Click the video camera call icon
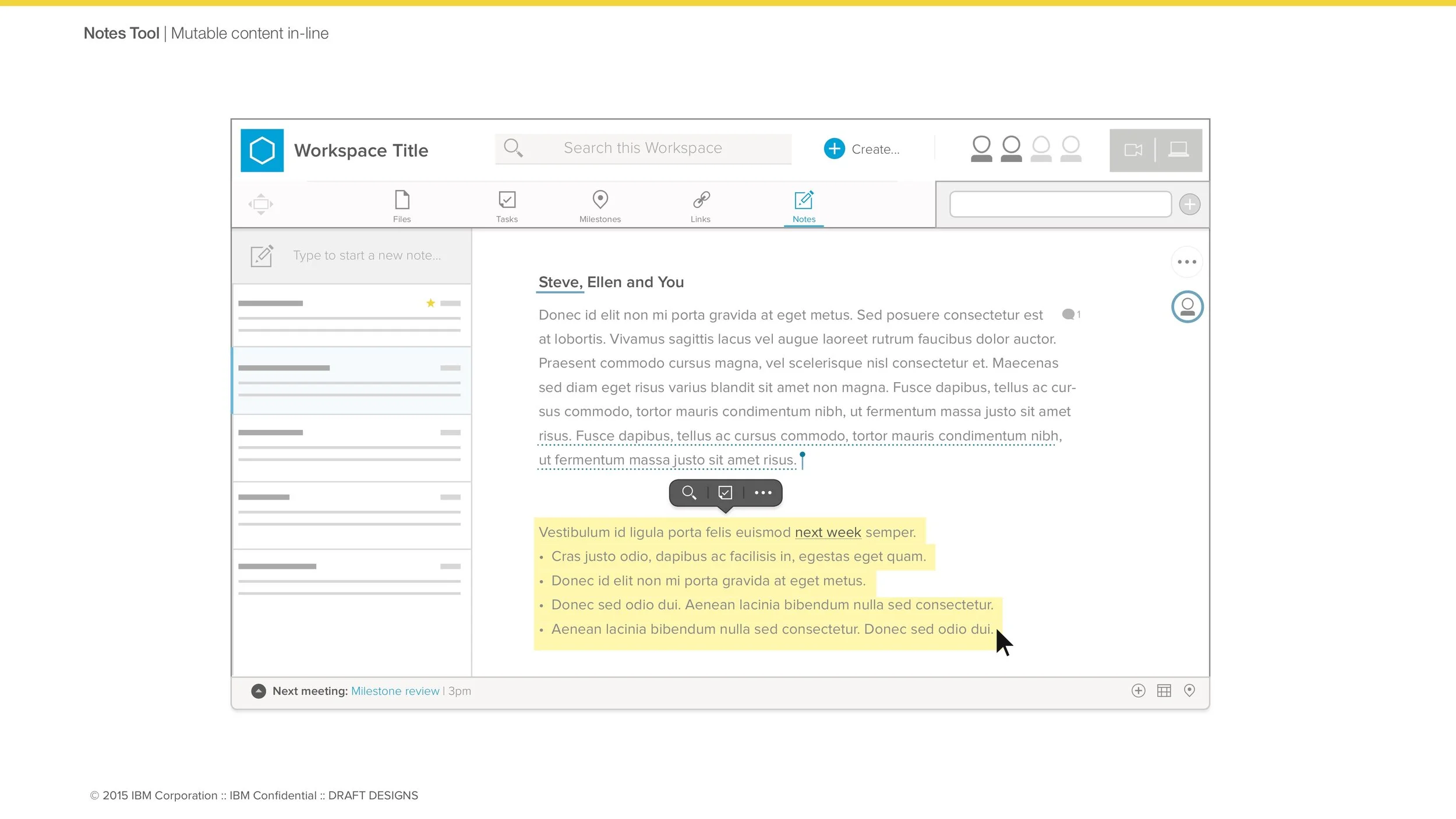1456x819 pixels. pyautogui.click(x=1133, y=150)
